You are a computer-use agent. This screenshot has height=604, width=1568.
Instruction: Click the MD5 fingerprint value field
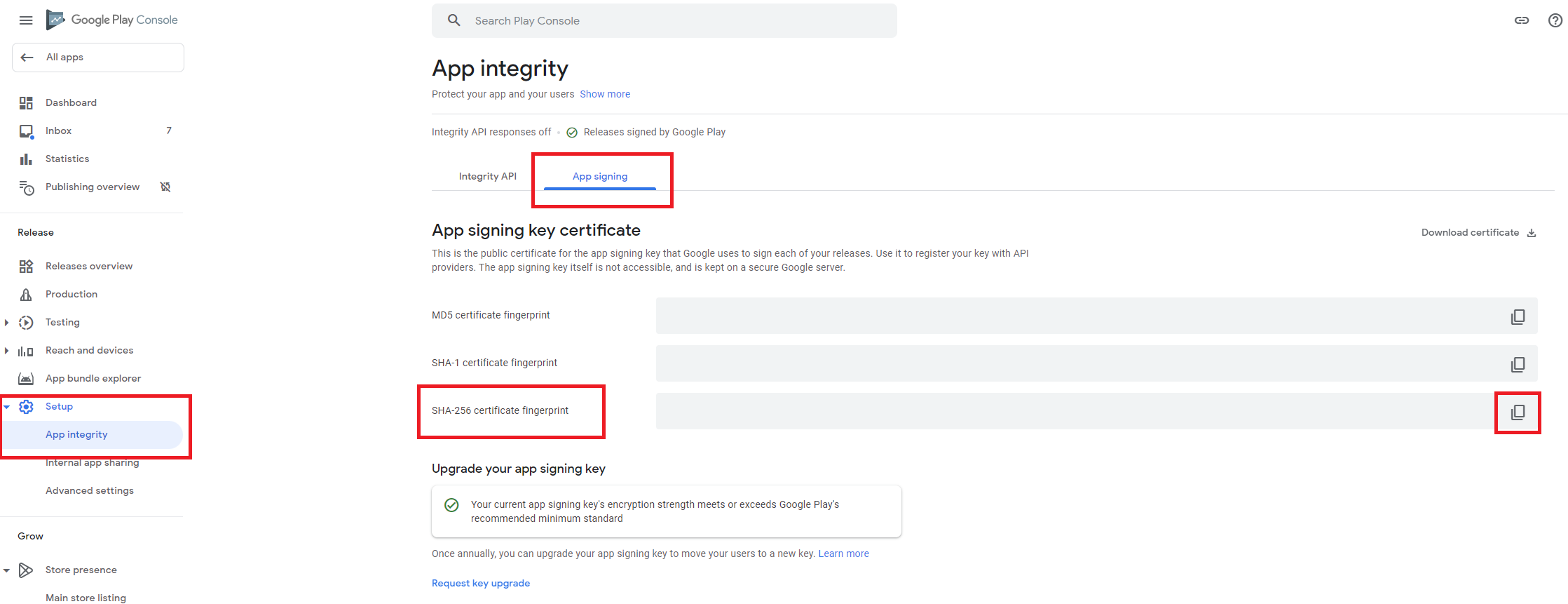coord(1097,316)
